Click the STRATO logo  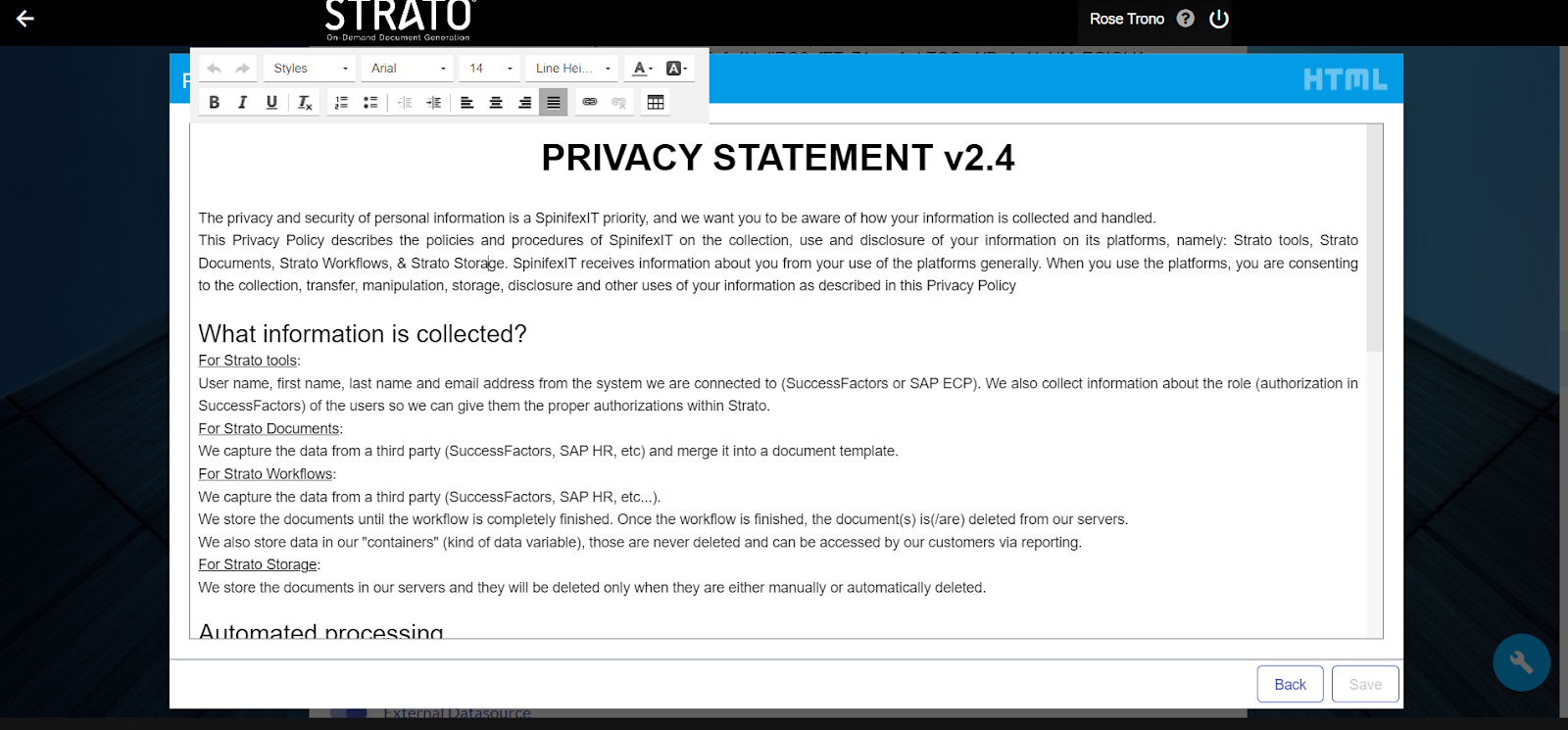[399, 21]
